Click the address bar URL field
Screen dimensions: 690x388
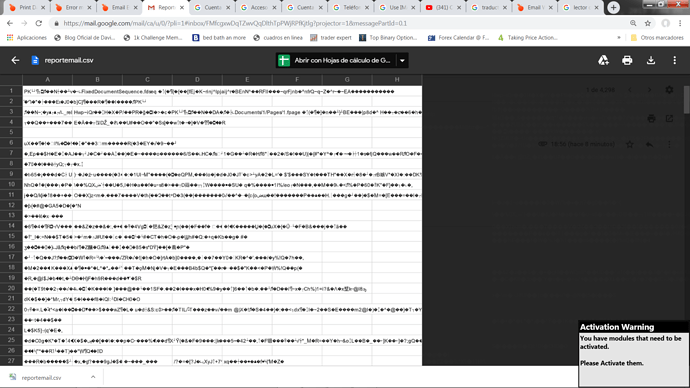[343, 23]
